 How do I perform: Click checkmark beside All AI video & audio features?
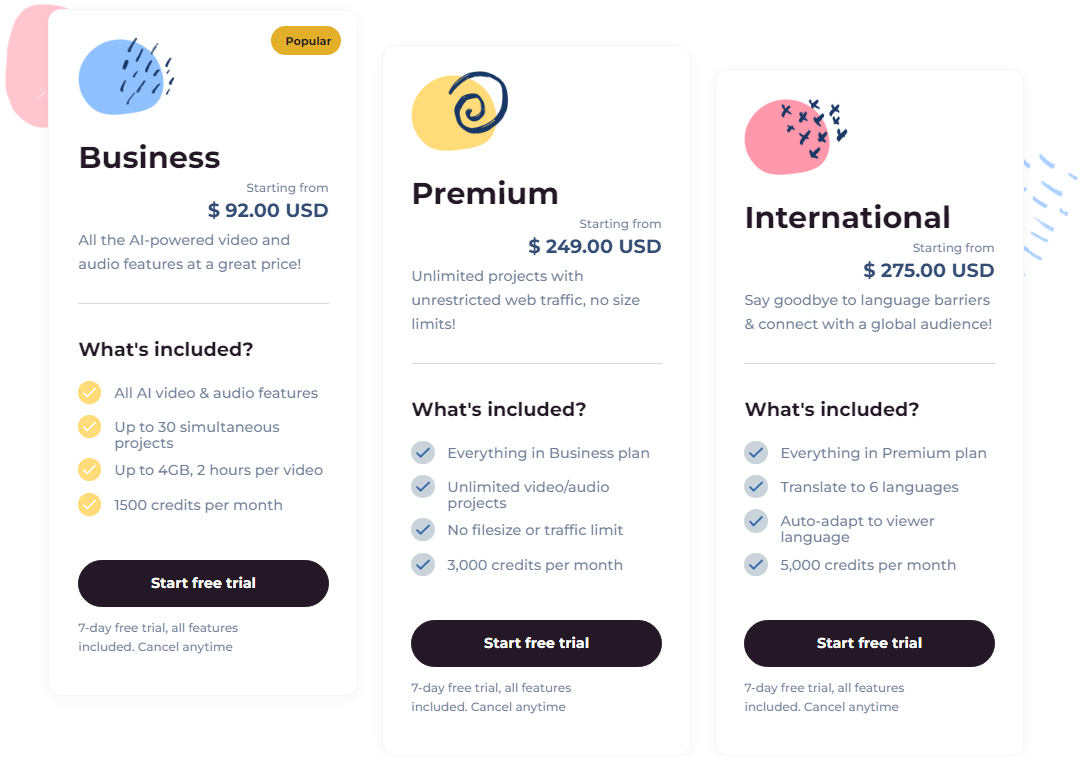tap(90, 393)
